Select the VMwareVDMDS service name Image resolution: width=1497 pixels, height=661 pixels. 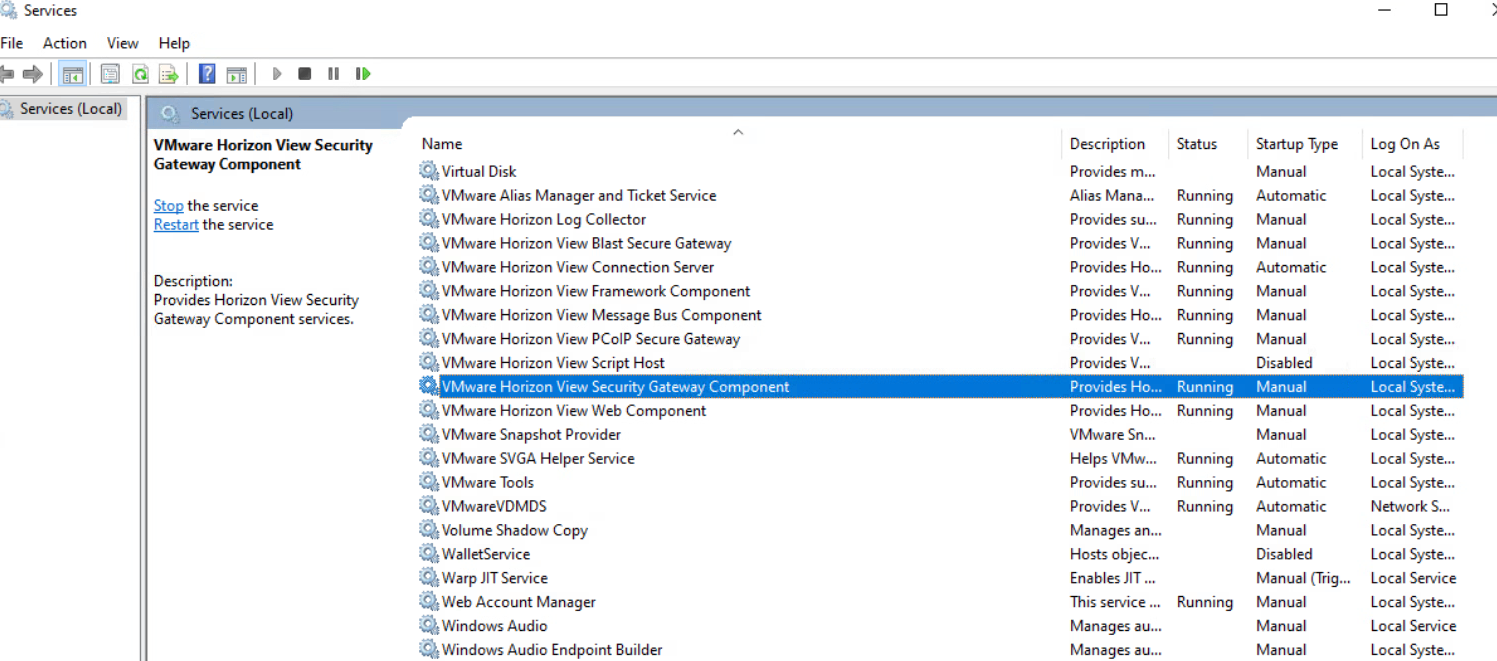[494, 507]
